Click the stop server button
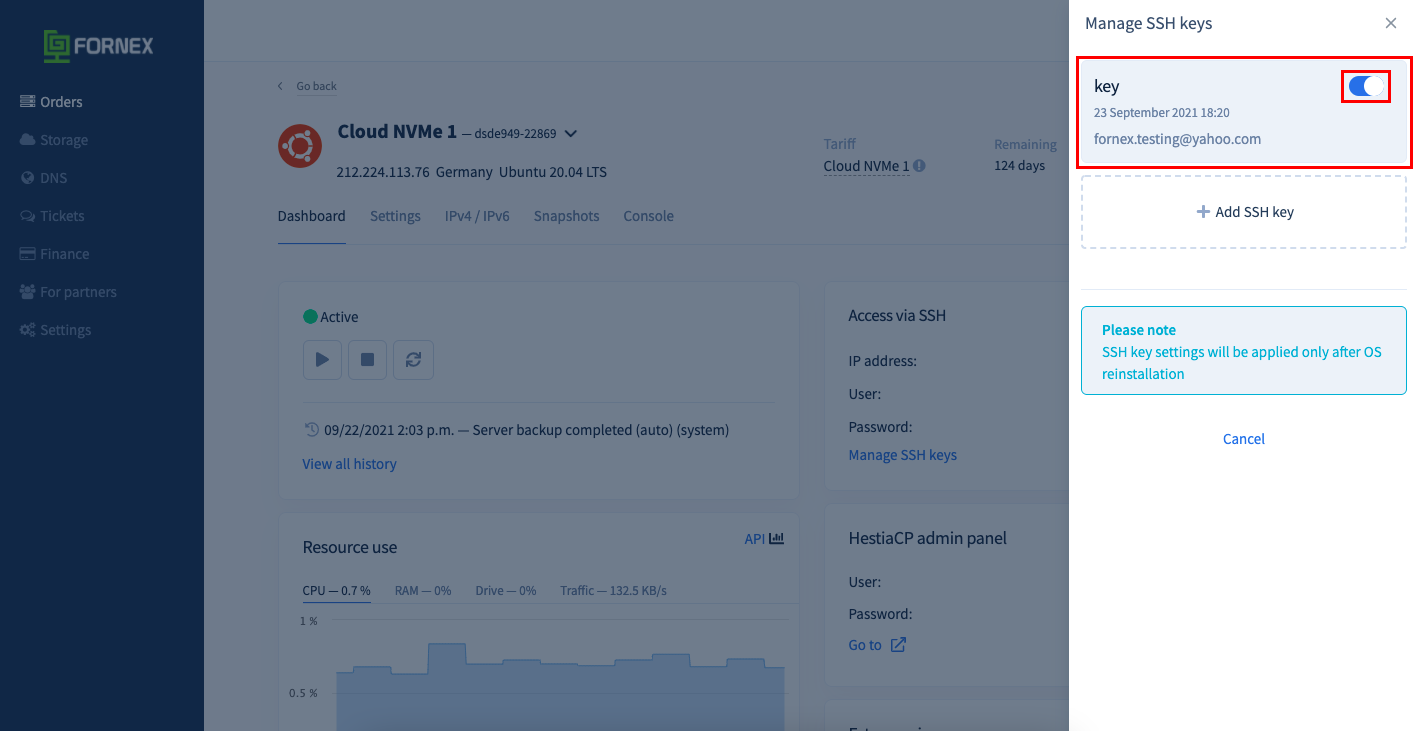This screenshot has height=731, width=1416. (x=367, y=360)
